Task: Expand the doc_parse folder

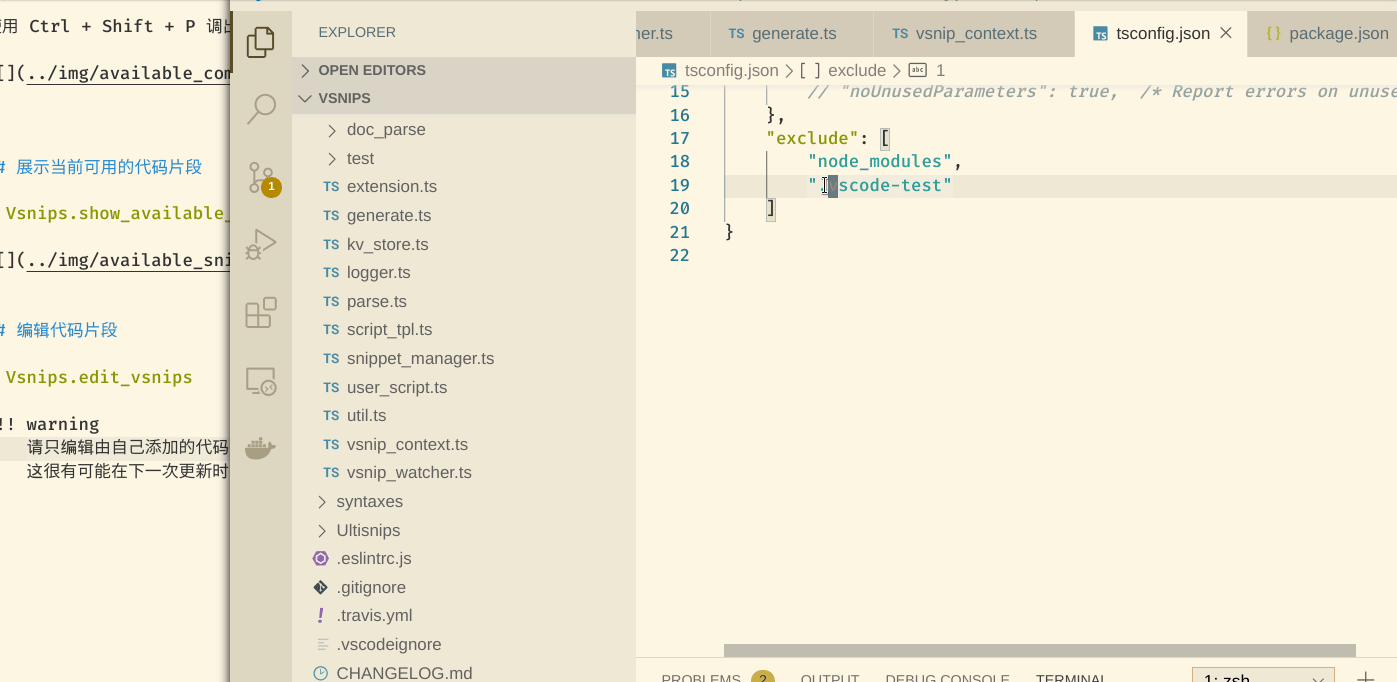Action: coord(385,130)
